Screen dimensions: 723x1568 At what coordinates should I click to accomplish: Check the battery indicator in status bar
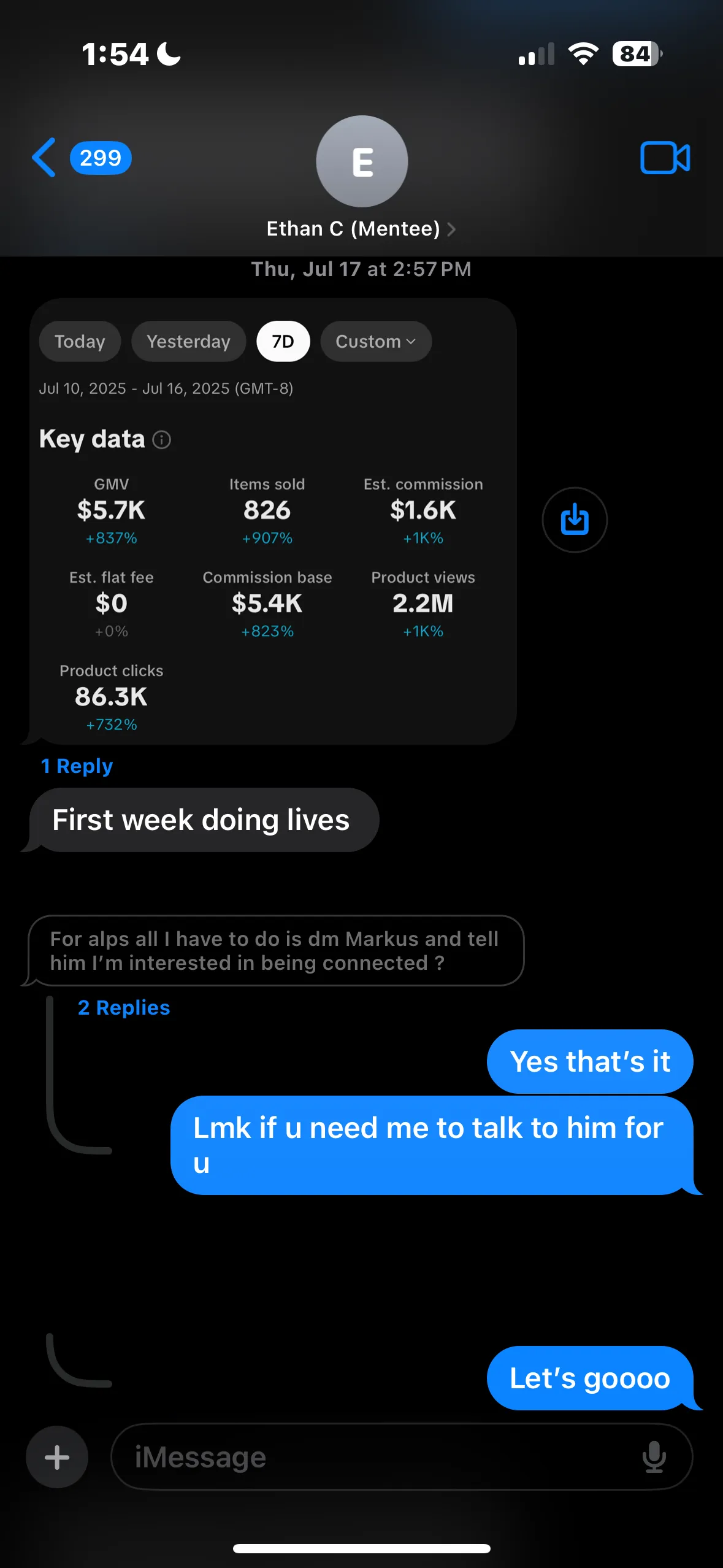click(x=637, y=54)
